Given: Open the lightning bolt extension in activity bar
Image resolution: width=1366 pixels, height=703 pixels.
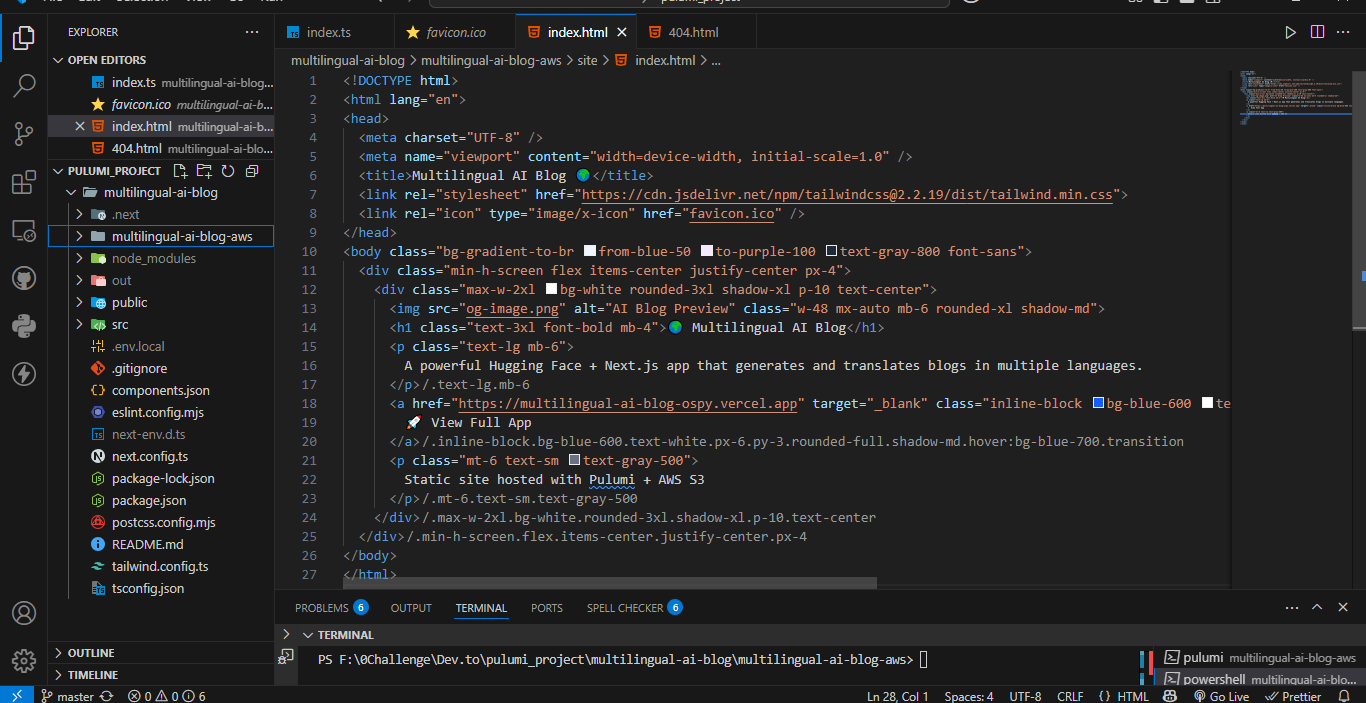Looking at the screenshot, I should pyautogui.click(x=24, y=374).
